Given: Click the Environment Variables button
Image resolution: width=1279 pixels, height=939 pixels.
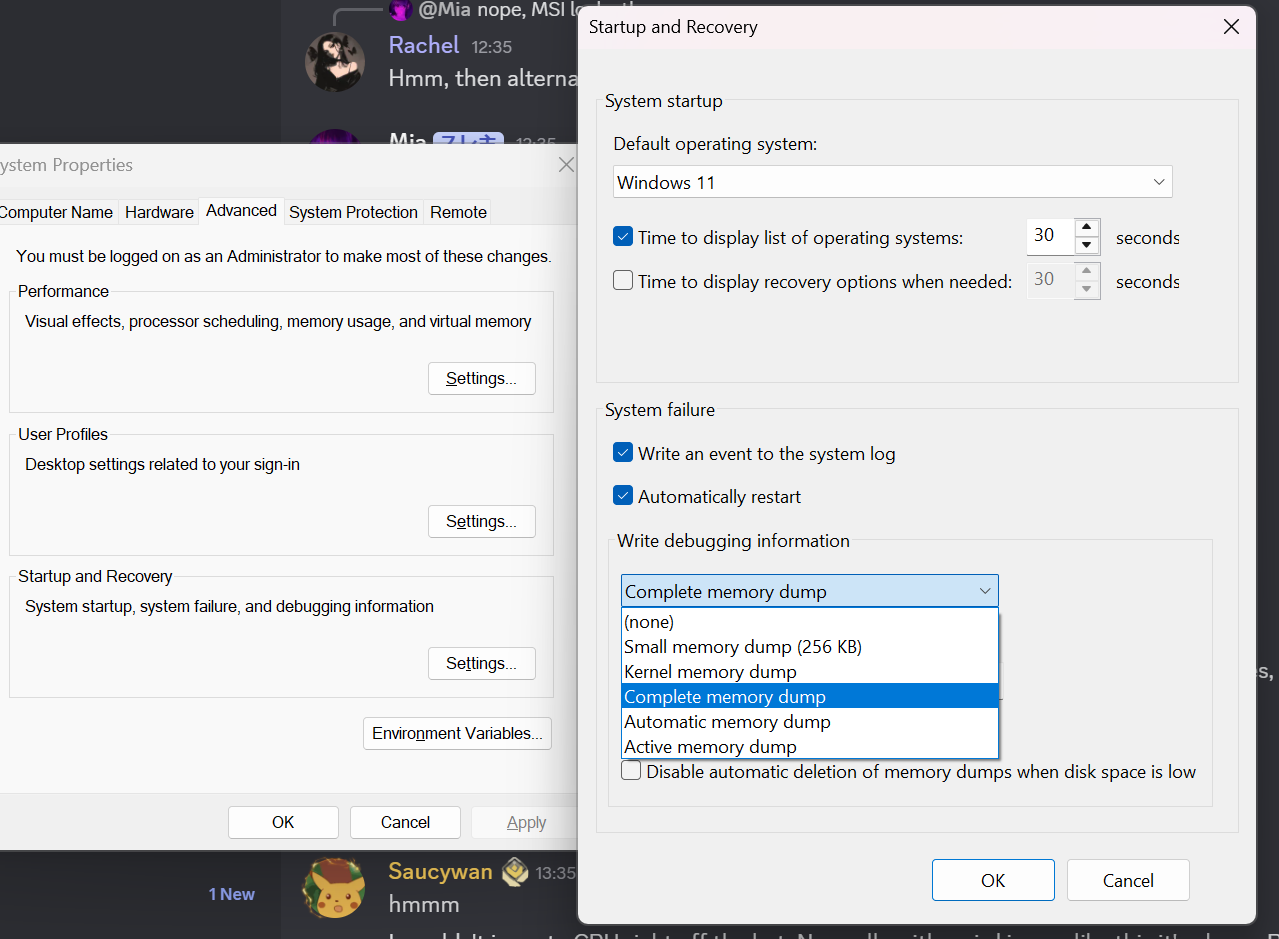Looking at the screenshot, I should point(457,733).
